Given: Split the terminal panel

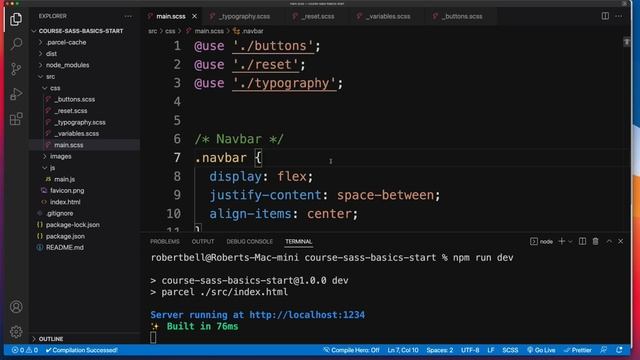Looking at the screenshot, I should [582, 241].
